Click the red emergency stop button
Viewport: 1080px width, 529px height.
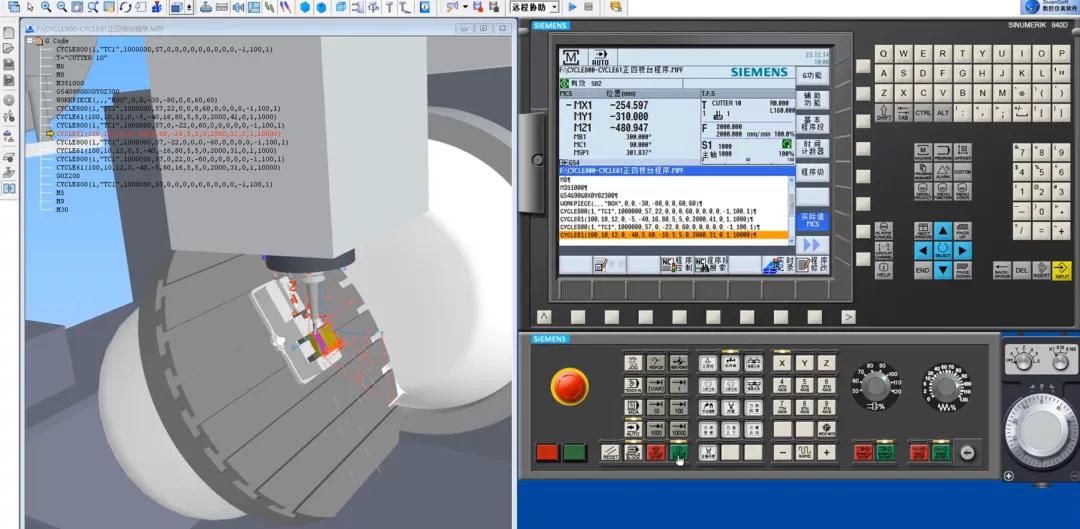(x=569, y=386)
